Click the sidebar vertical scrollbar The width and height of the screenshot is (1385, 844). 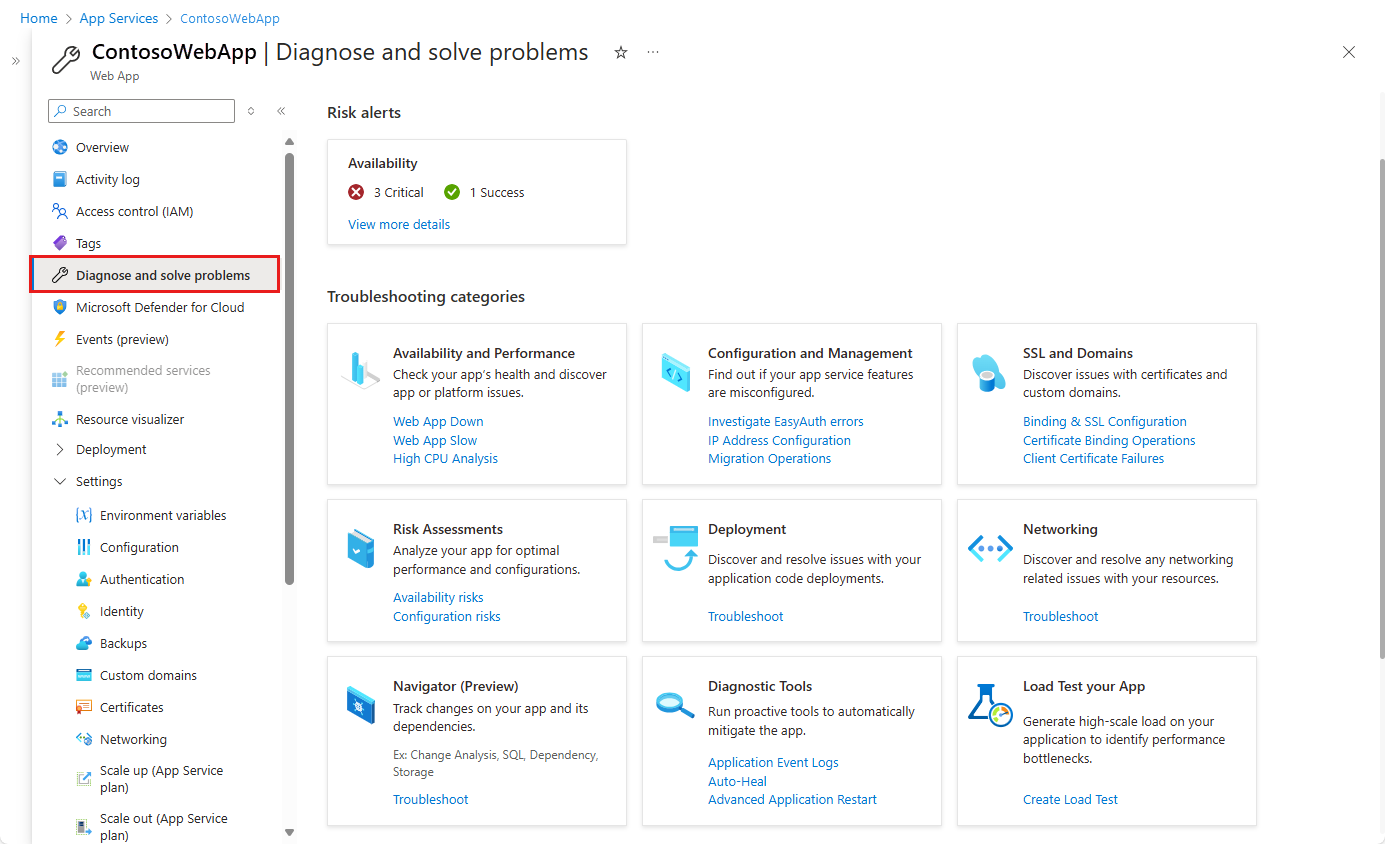pyautogui.click(x=289, y=368)
